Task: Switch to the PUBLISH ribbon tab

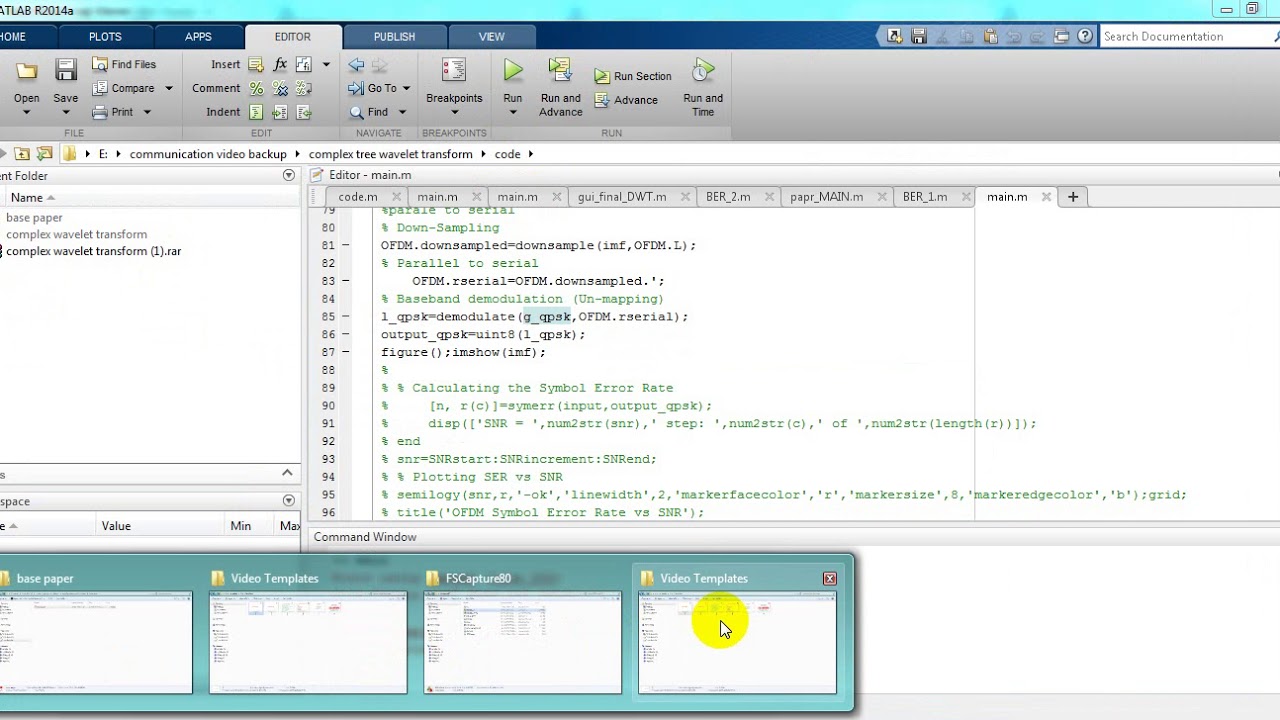Action: click(x=394, y=37)
